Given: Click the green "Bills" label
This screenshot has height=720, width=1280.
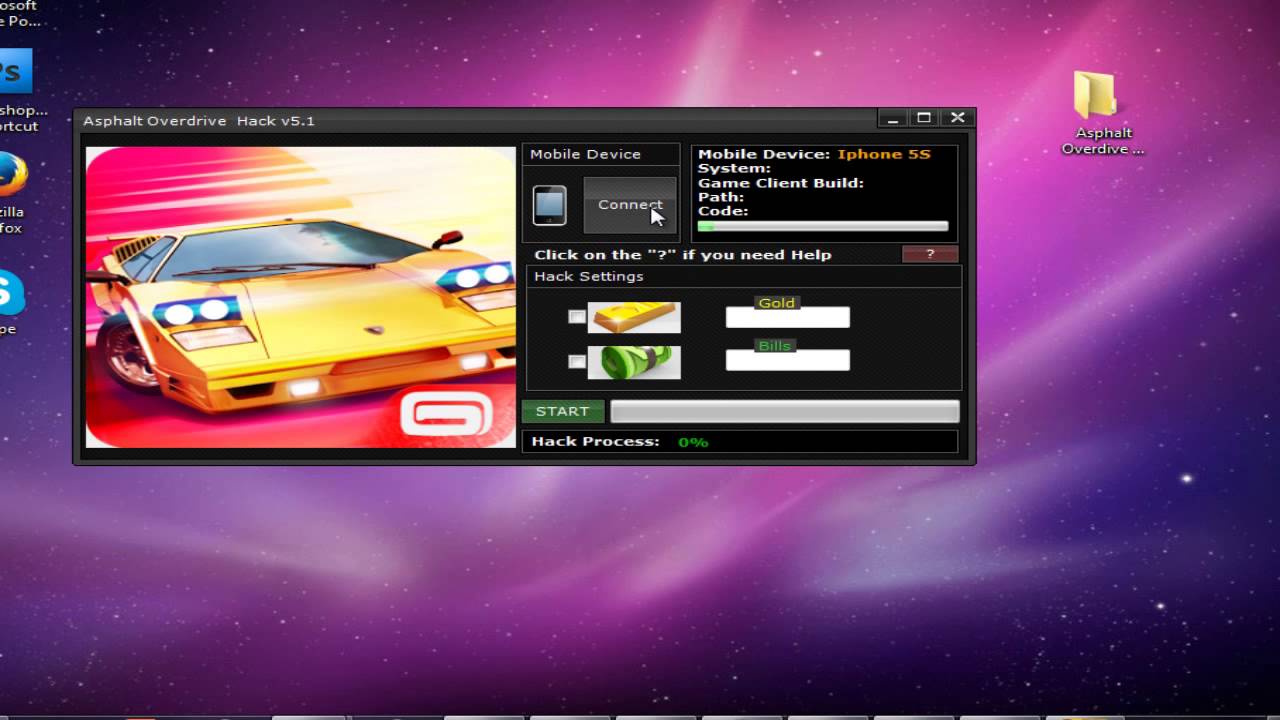Looking at the screenshot, I should click(x=775, y=346).
